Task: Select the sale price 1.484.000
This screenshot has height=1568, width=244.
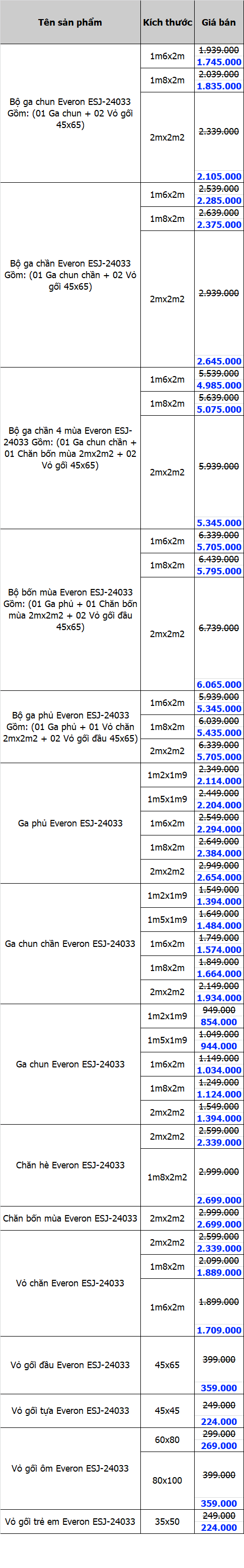Action: click(x=219, y=925)
